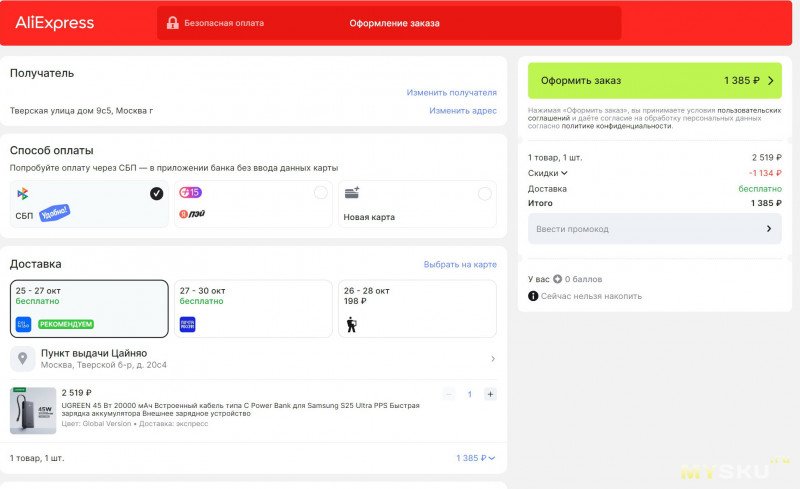Click the courier delivery person icon
Viewport: 800px width, 489px height.
click(351, 324)
